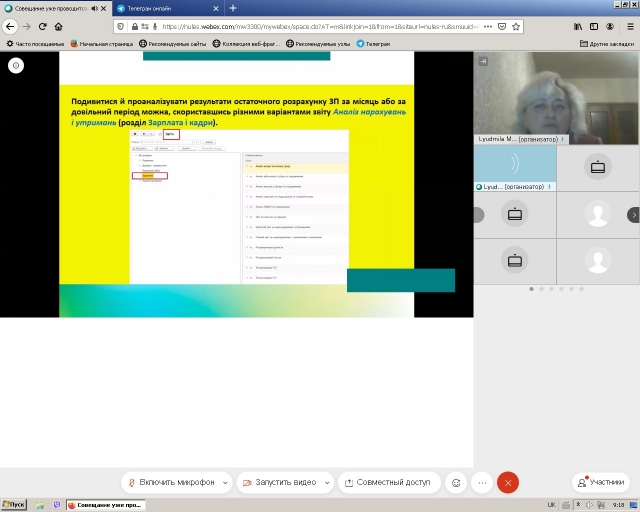Open the browser home page
The width and height of the screenshot is (640, 512).
(x=58, y=27)
